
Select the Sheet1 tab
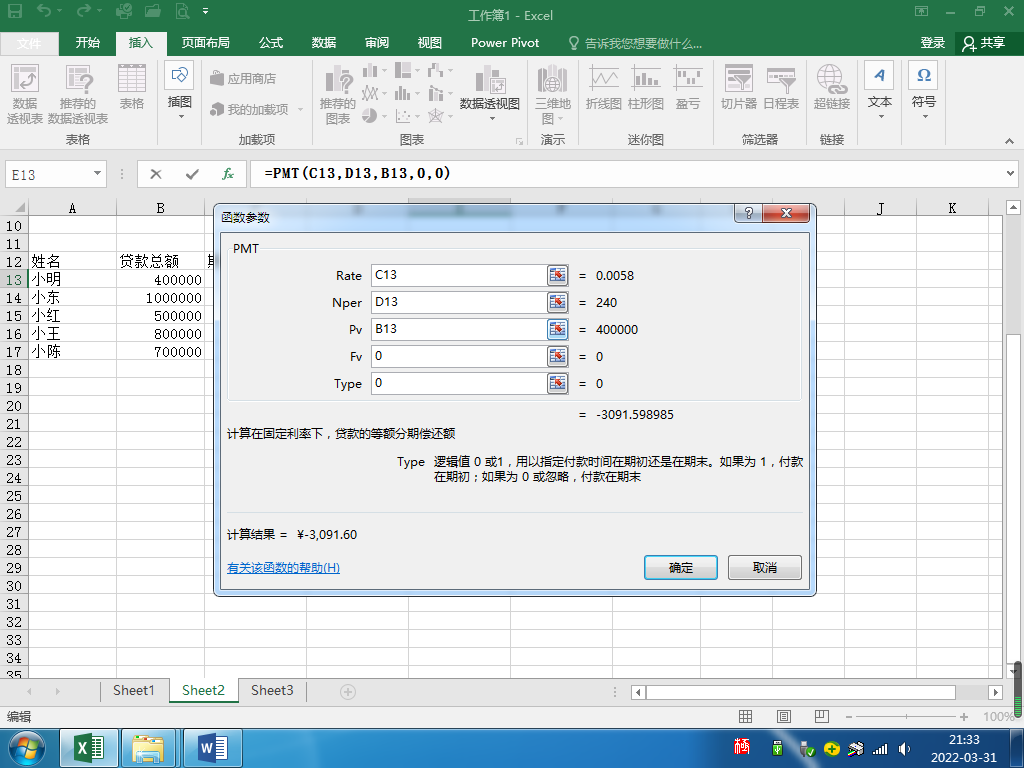134,690
